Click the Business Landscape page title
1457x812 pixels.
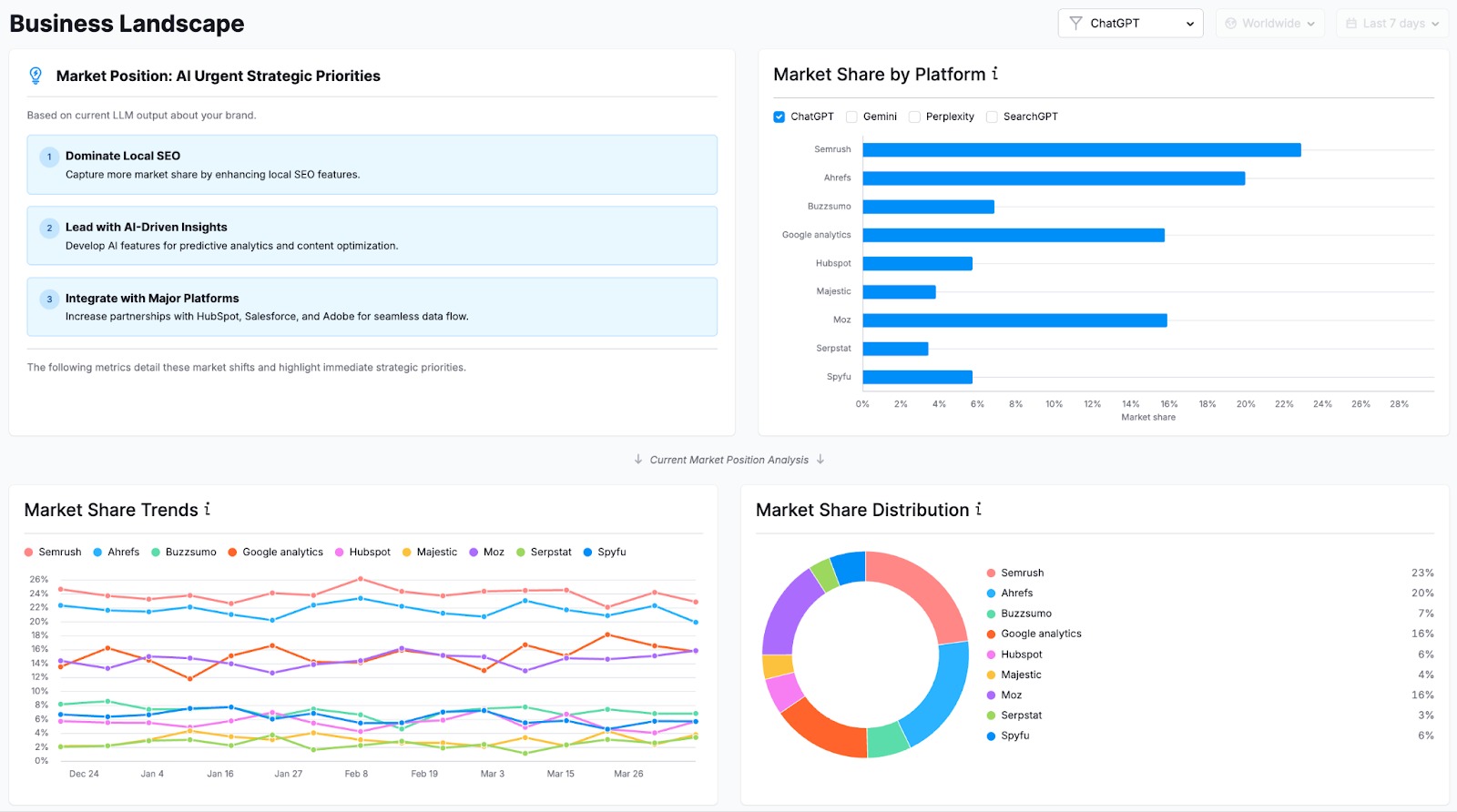127,24
